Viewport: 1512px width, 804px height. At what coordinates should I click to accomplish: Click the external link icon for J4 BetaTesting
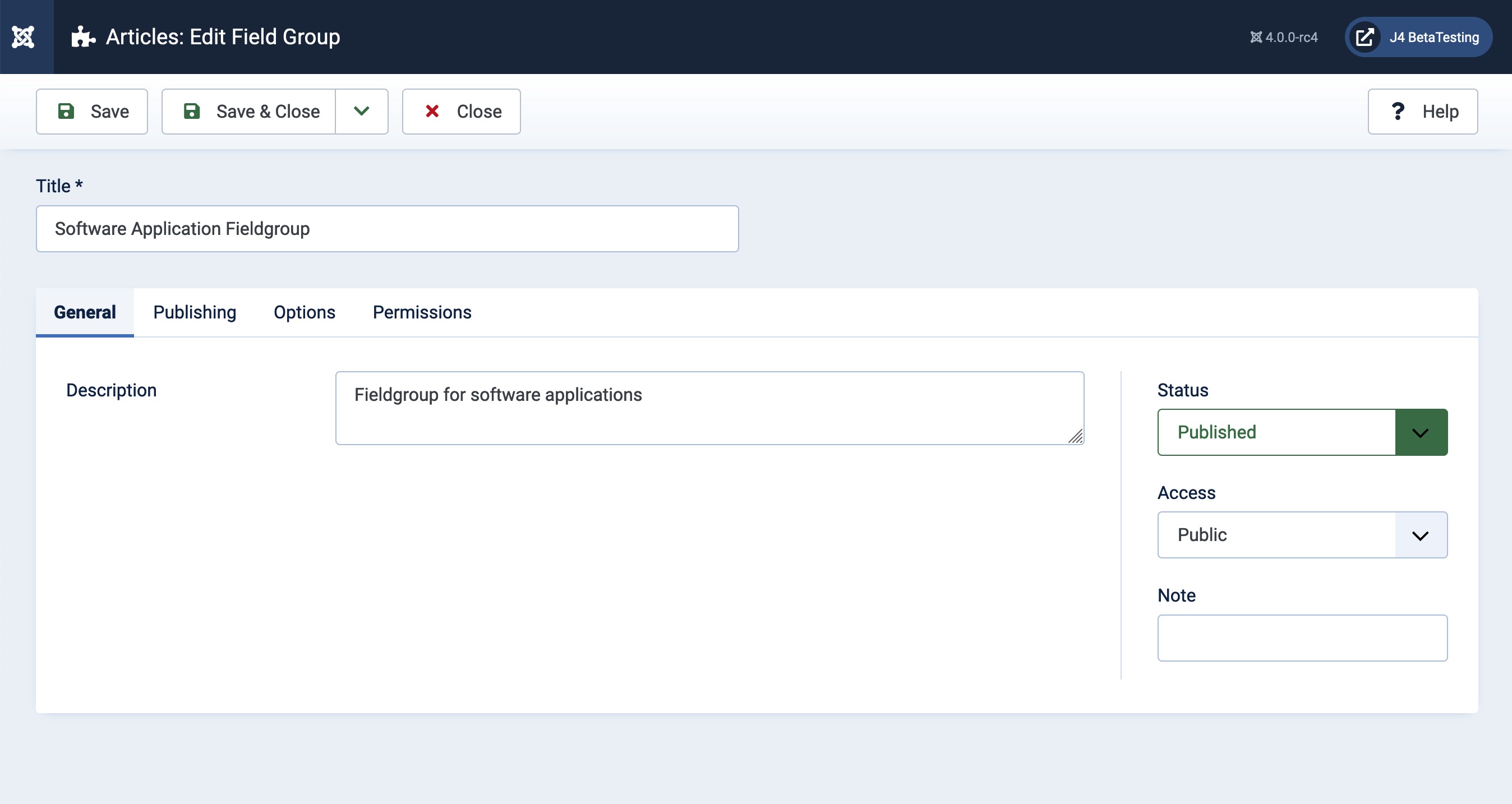[1365, 37]
